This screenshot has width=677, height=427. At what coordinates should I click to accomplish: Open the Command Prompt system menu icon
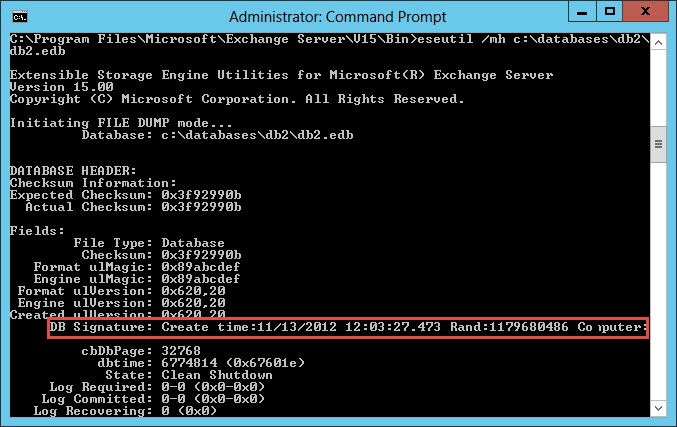coord(18,16)
